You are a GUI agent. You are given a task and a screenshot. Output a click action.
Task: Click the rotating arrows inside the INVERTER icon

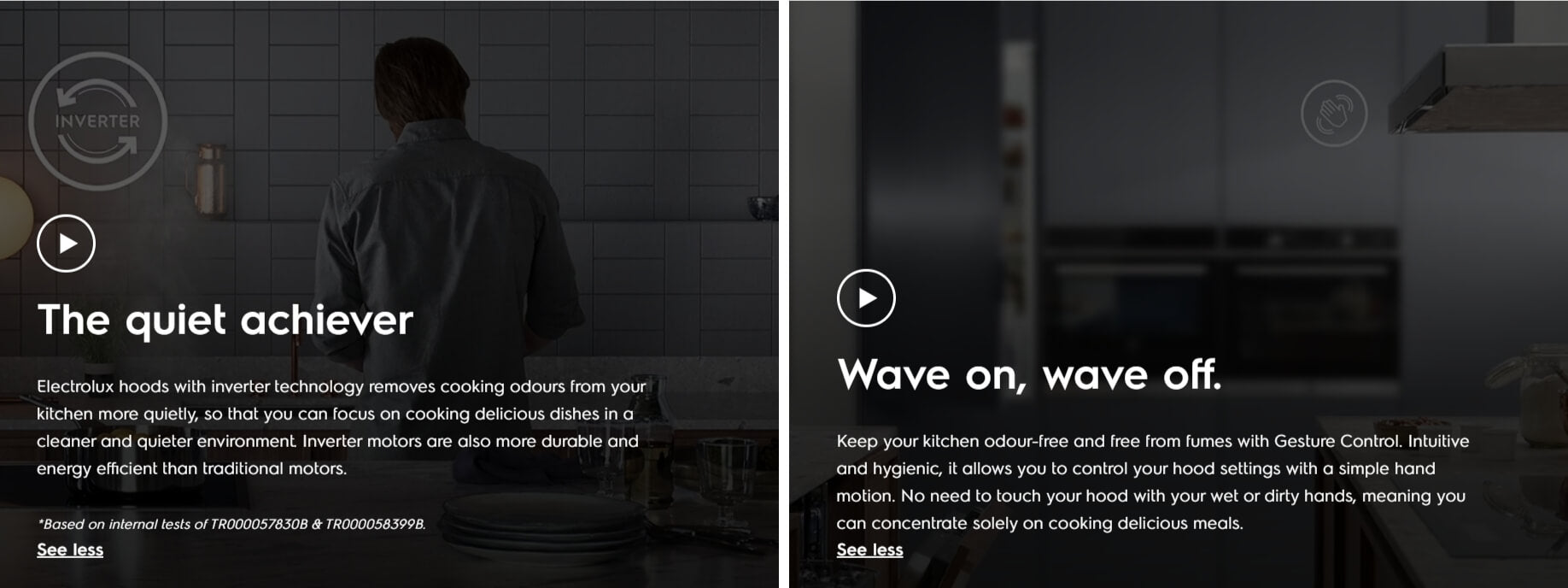(x=97, y=121)
